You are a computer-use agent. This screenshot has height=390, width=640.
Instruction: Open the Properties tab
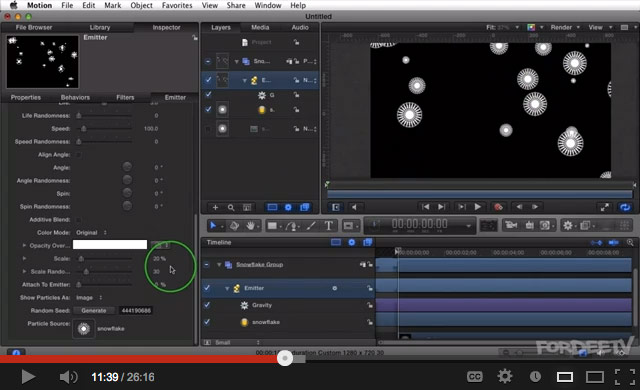click(26, 98)
